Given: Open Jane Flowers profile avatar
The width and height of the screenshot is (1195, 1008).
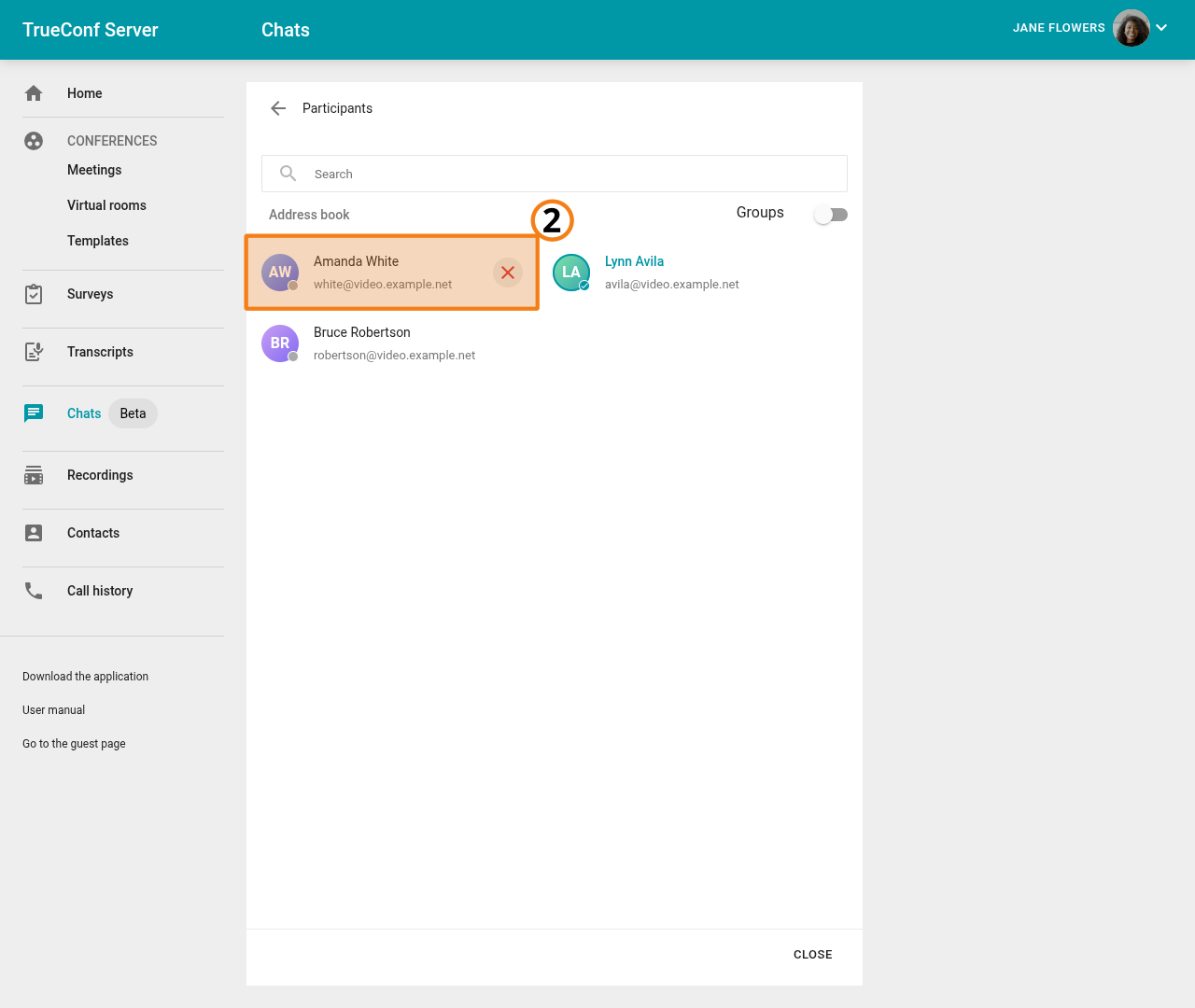Looking at the screenshot, I should point(1131,28).
